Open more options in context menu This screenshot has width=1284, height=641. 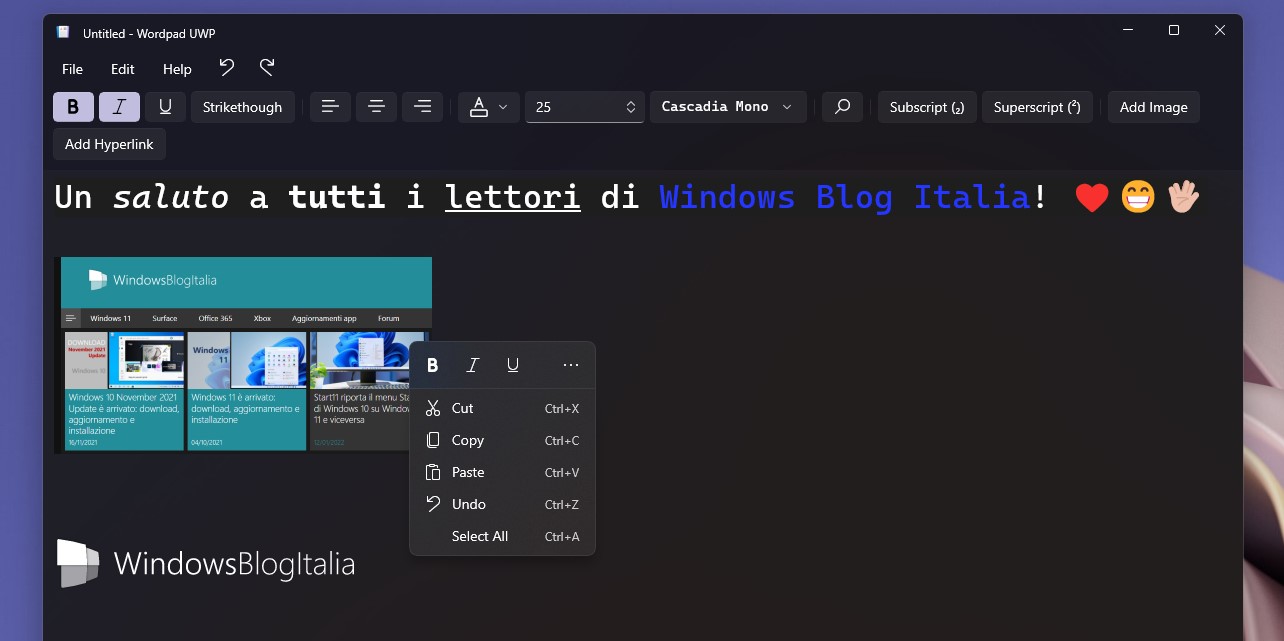(x=571, y=365)
